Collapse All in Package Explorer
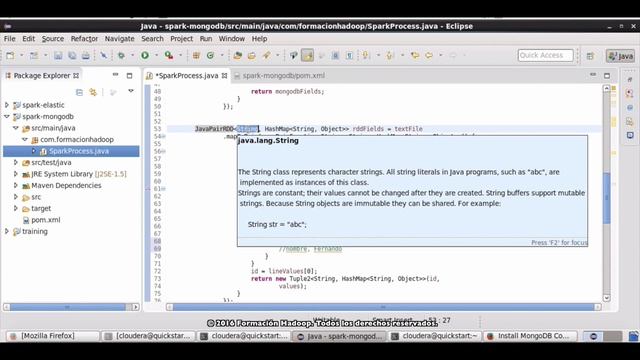This screenshot has height=360, width=640. click(79, 92)
